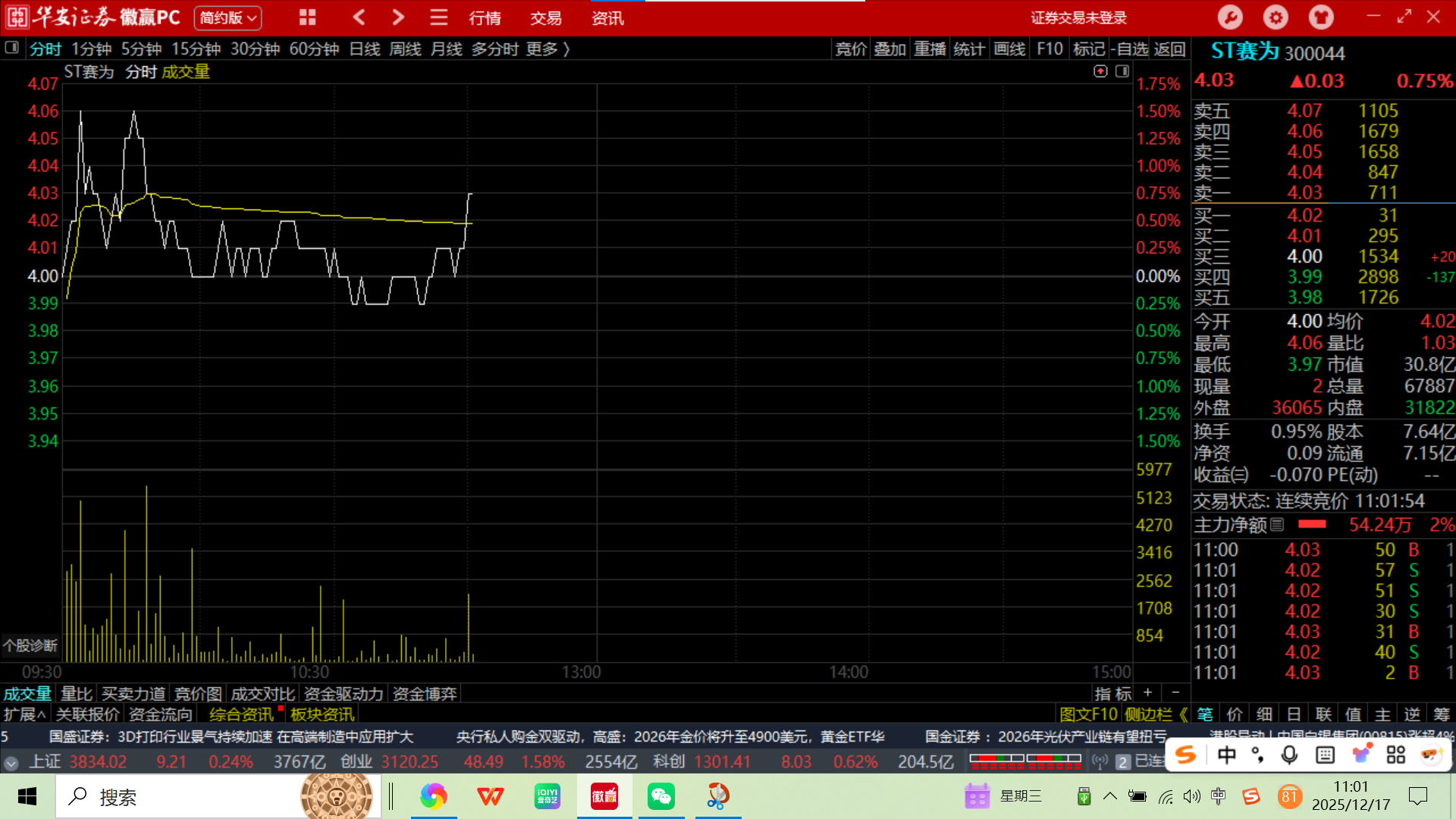Toggle the left panel icon beside 分时

click(11, 49)
